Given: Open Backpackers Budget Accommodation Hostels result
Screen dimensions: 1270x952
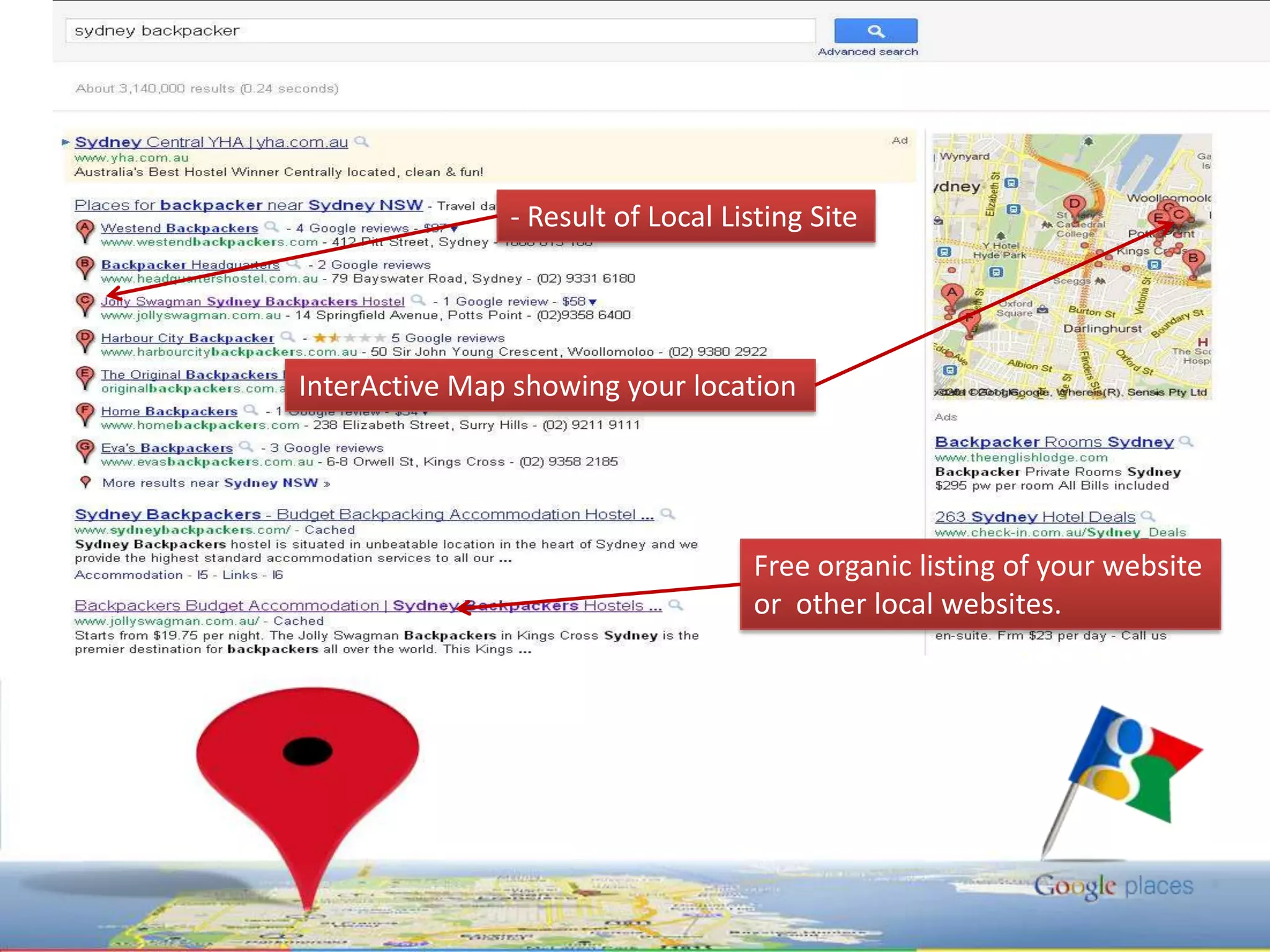Looking at the screenshot, I should [368, 606].
